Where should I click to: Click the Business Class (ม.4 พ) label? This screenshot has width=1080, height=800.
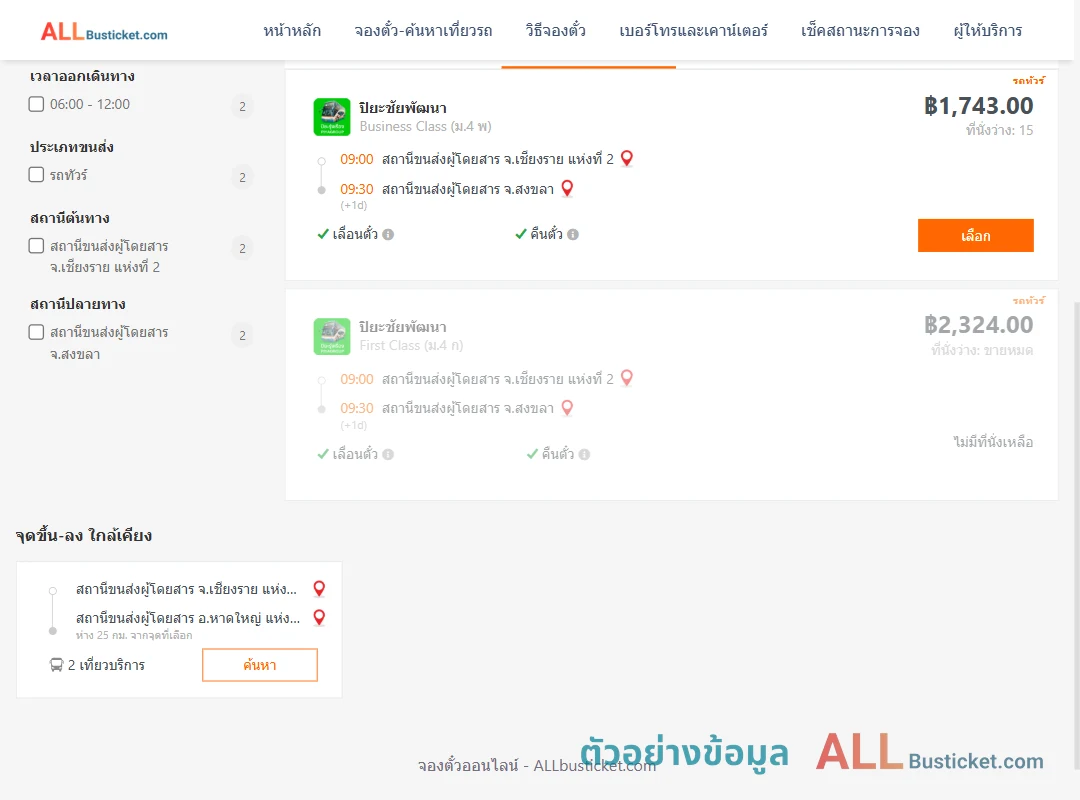pos(426,127)
